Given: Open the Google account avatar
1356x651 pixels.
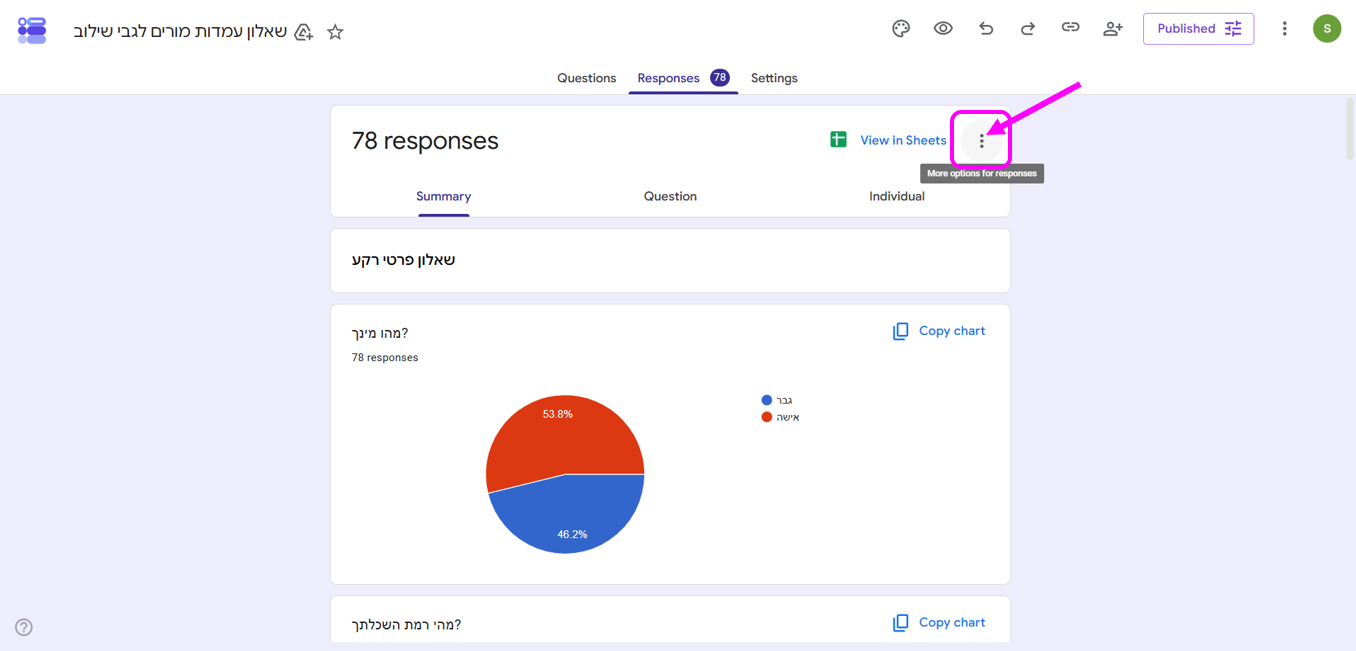Looking at the screenshot, I should [x=1327, y=29].
